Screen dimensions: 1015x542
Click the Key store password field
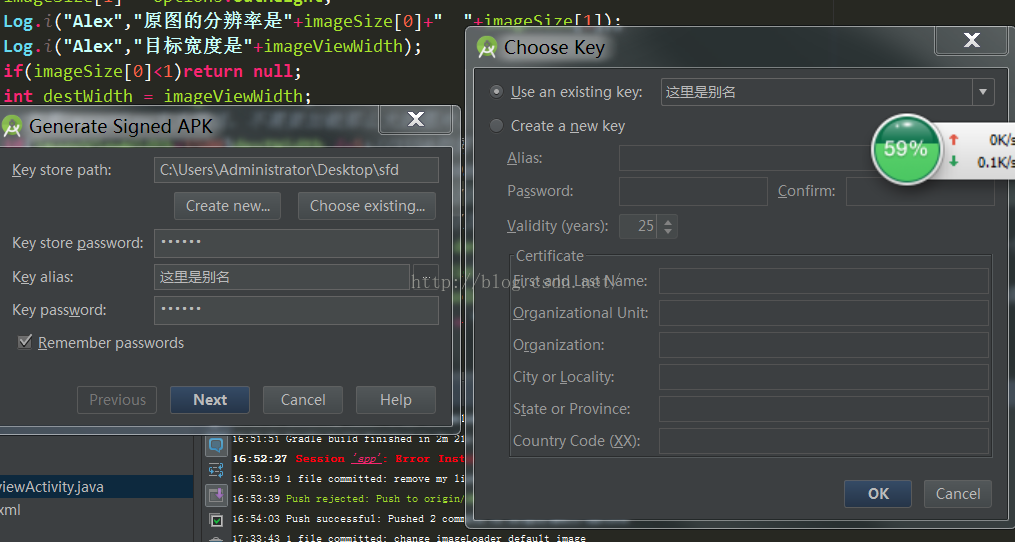[x=296, y=243]
